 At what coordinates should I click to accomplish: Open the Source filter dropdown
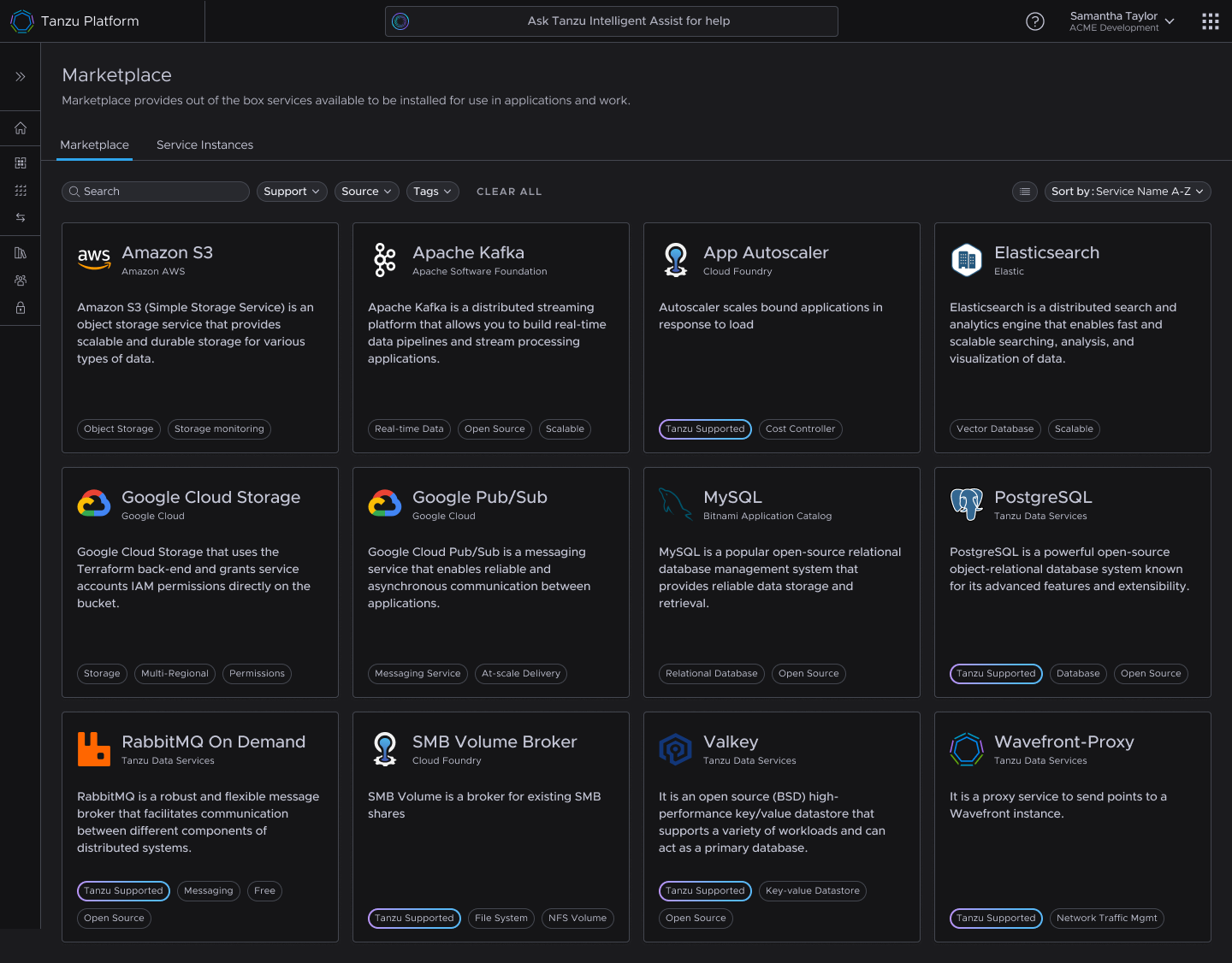click(x=366, y=192)
